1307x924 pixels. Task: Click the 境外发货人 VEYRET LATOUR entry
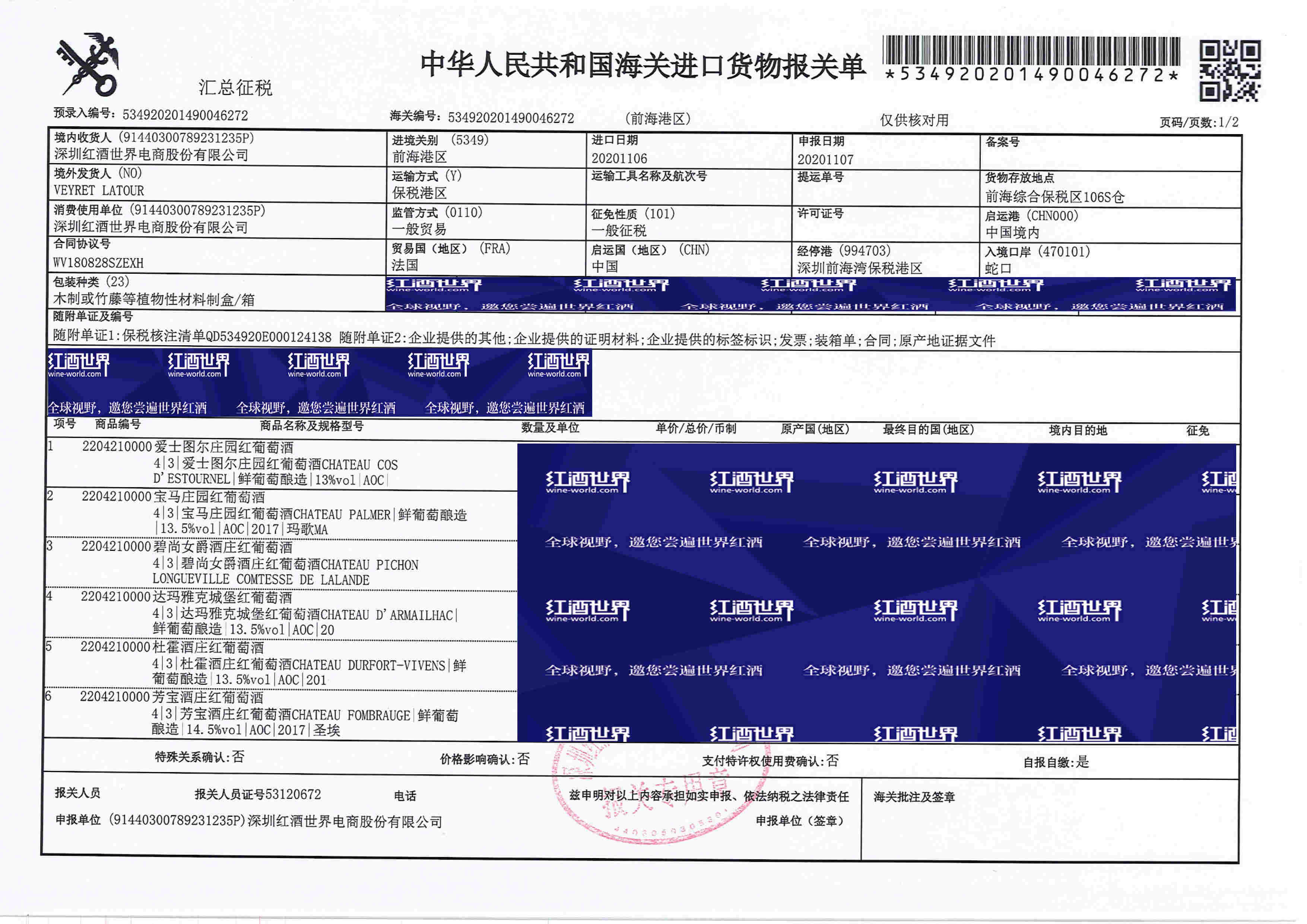pos(99,191)
